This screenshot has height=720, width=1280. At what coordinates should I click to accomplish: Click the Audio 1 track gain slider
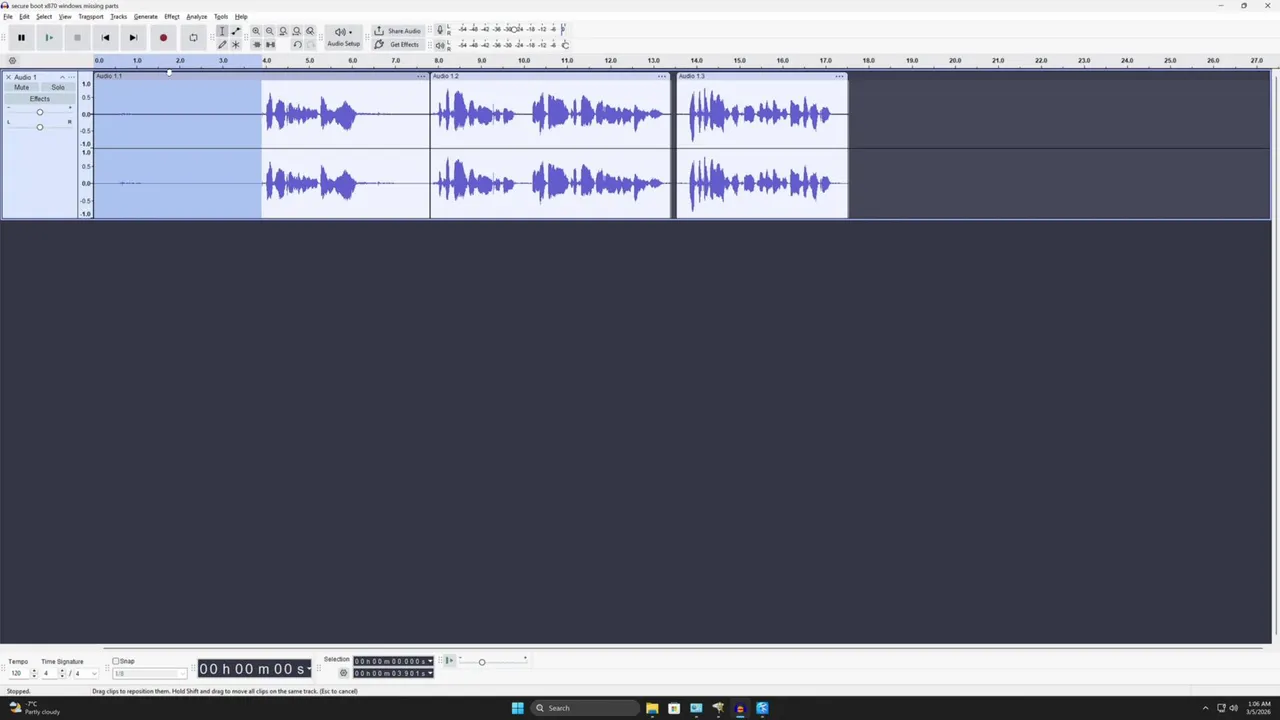tap(40, 112)
